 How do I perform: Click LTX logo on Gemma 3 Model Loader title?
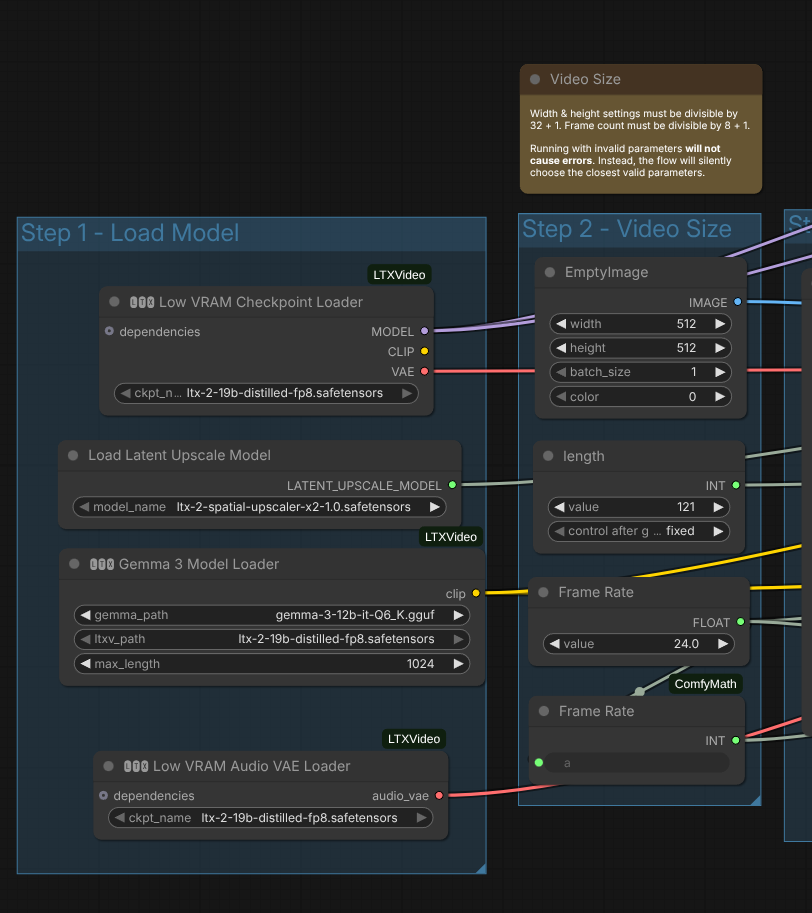102,564
